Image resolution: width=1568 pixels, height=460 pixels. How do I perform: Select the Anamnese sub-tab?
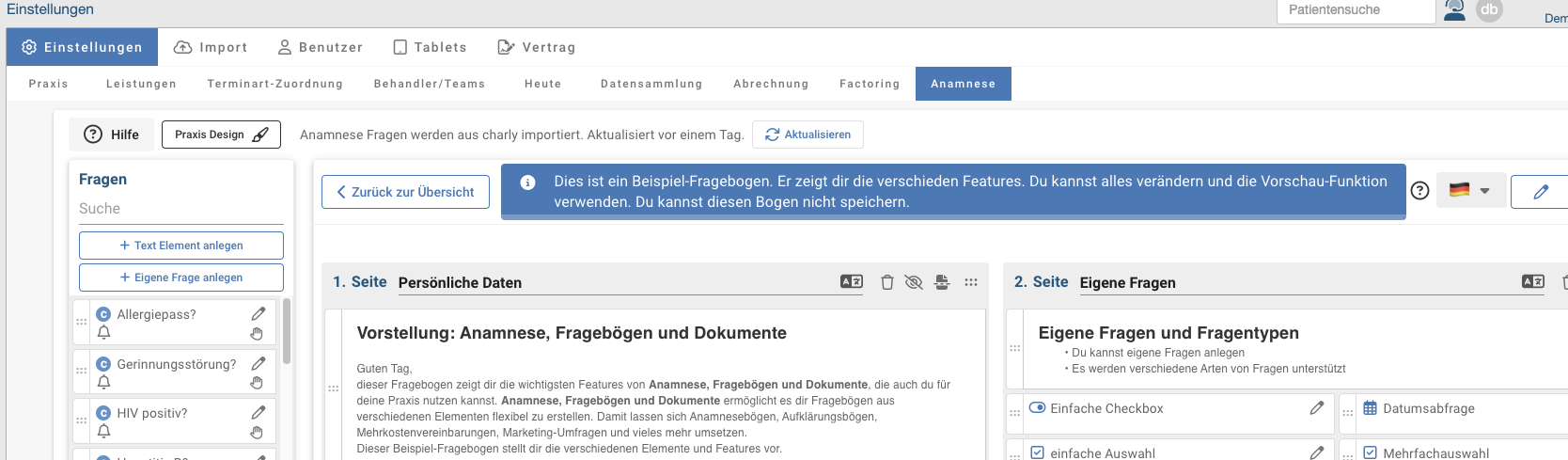pos(964,84)
